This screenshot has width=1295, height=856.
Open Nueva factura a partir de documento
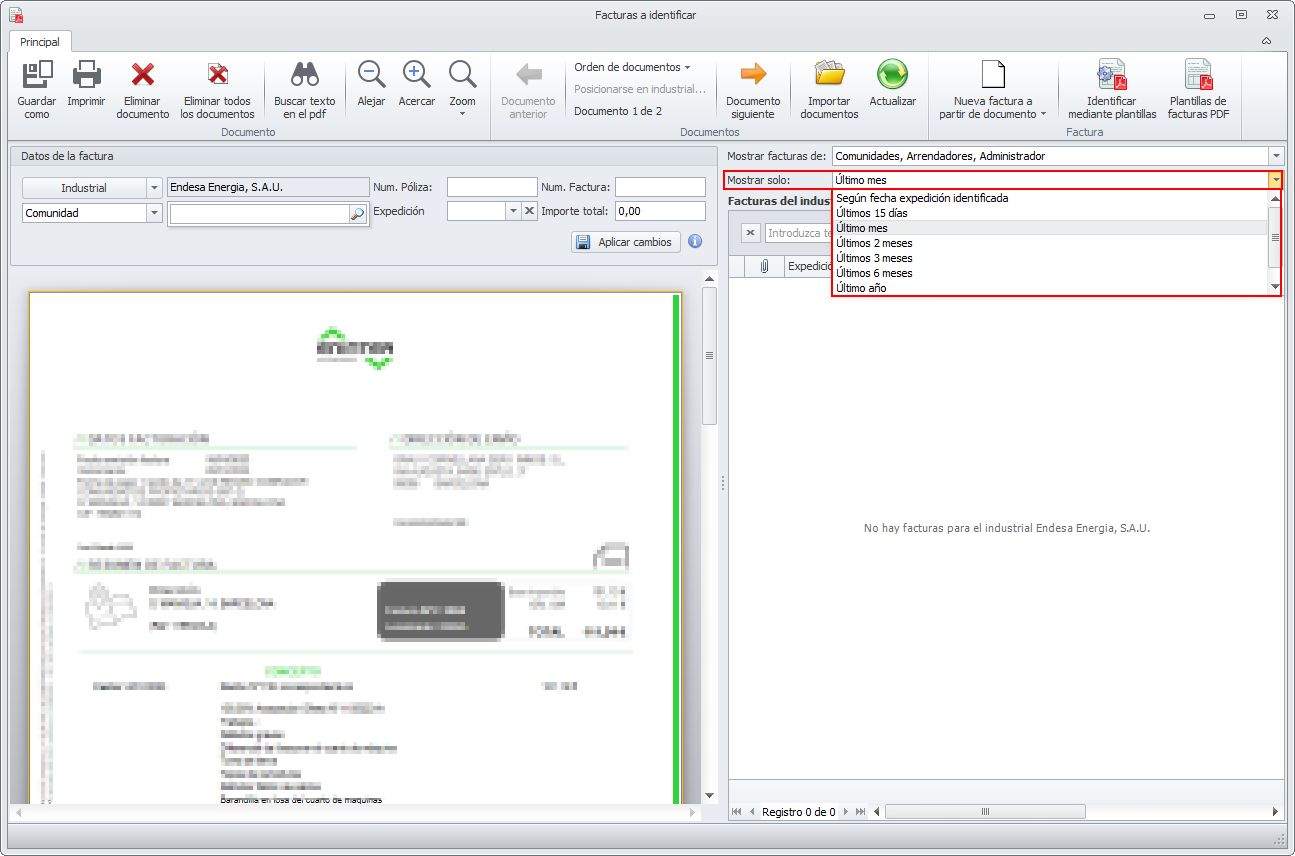pyautogui.click(x=993, y=89)
